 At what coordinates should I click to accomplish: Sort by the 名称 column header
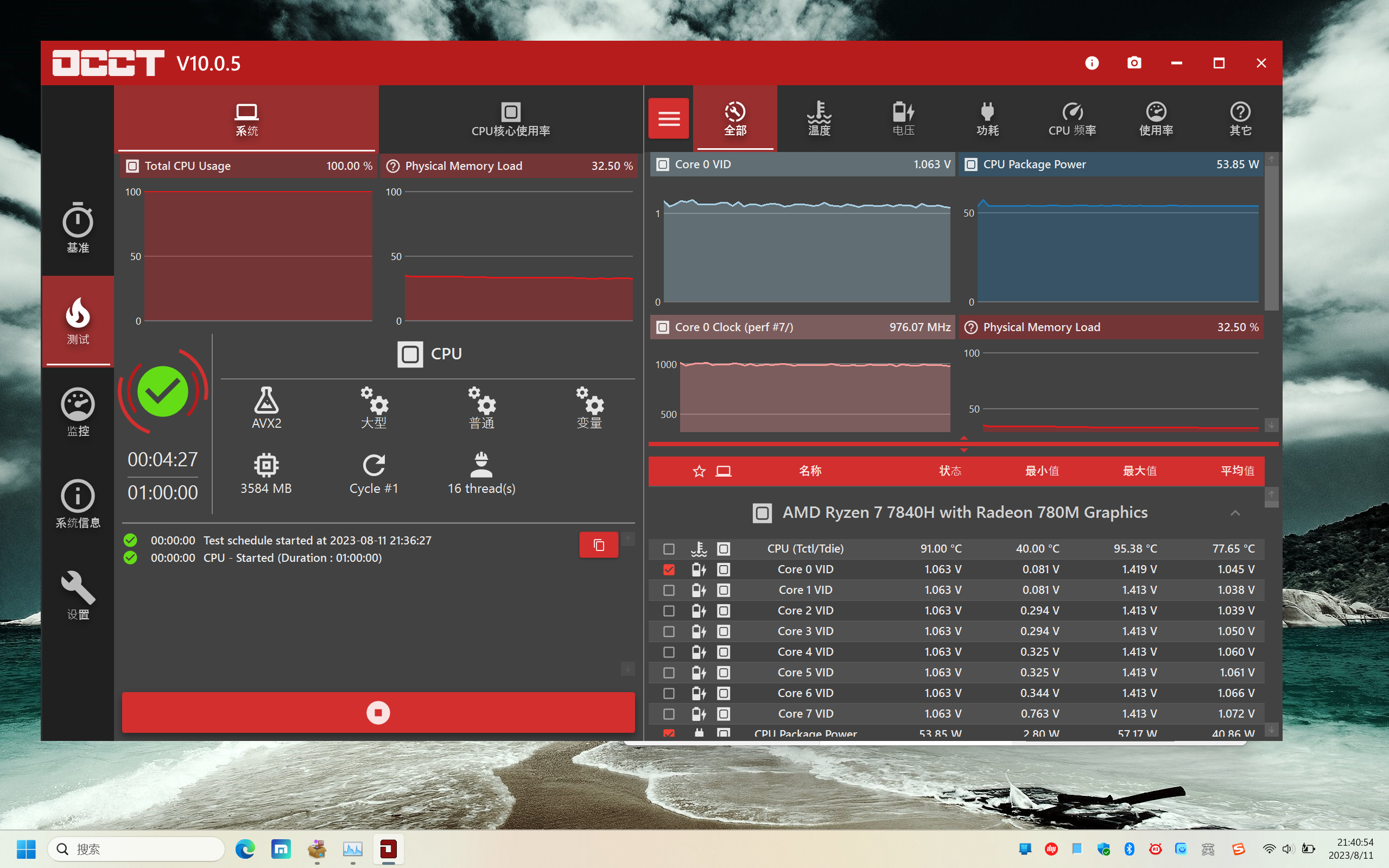click(x=810, y=471)
